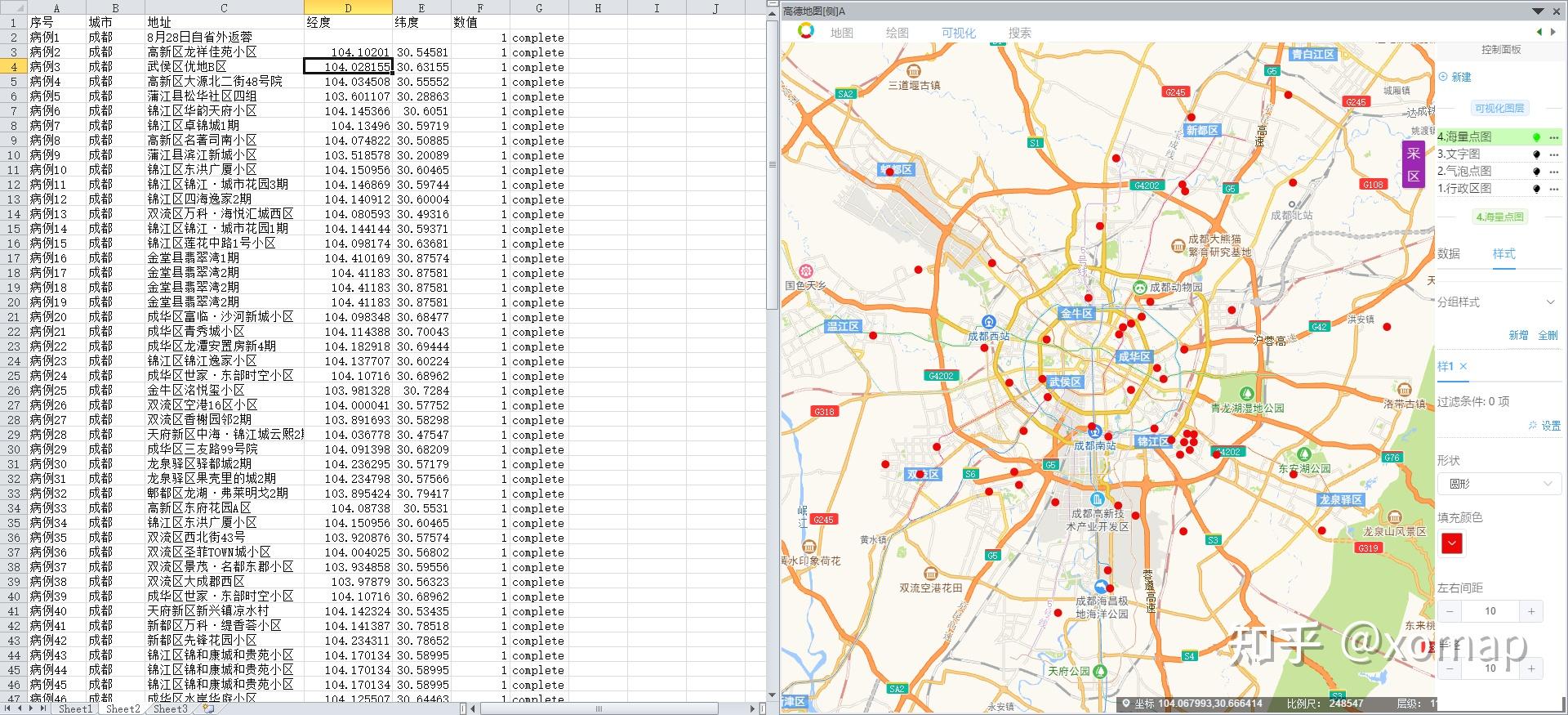Viewport: 1568px width, 715px height.
Task: Click the 新建 new layer link
Action: [x=1461, y=77]
